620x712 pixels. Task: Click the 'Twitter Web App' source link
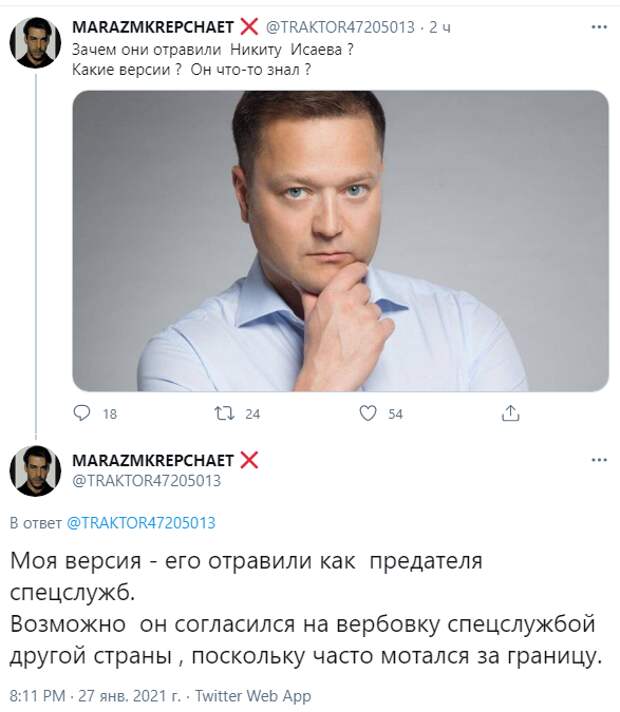[253, 696]
